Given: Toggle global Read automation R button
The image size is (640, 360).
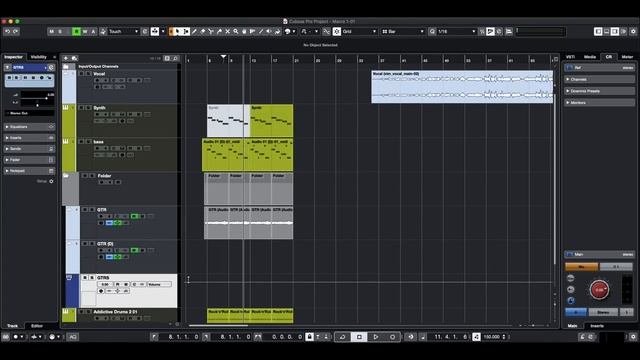Looking at the screenshot, I should point(76,31).
